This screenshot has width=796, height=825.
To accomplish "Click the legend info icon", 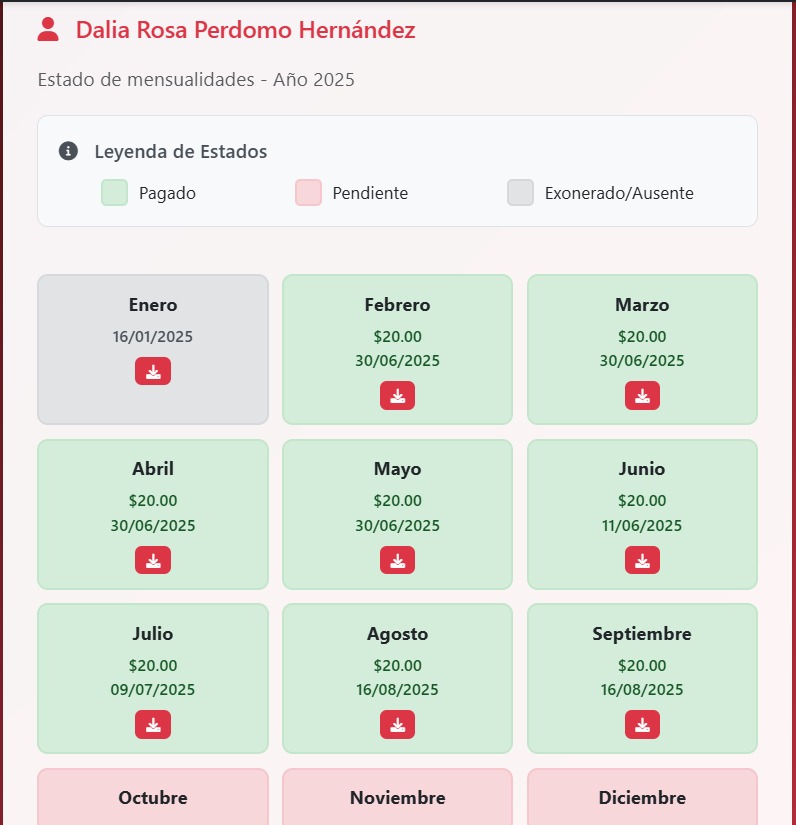I will (68, 151).
